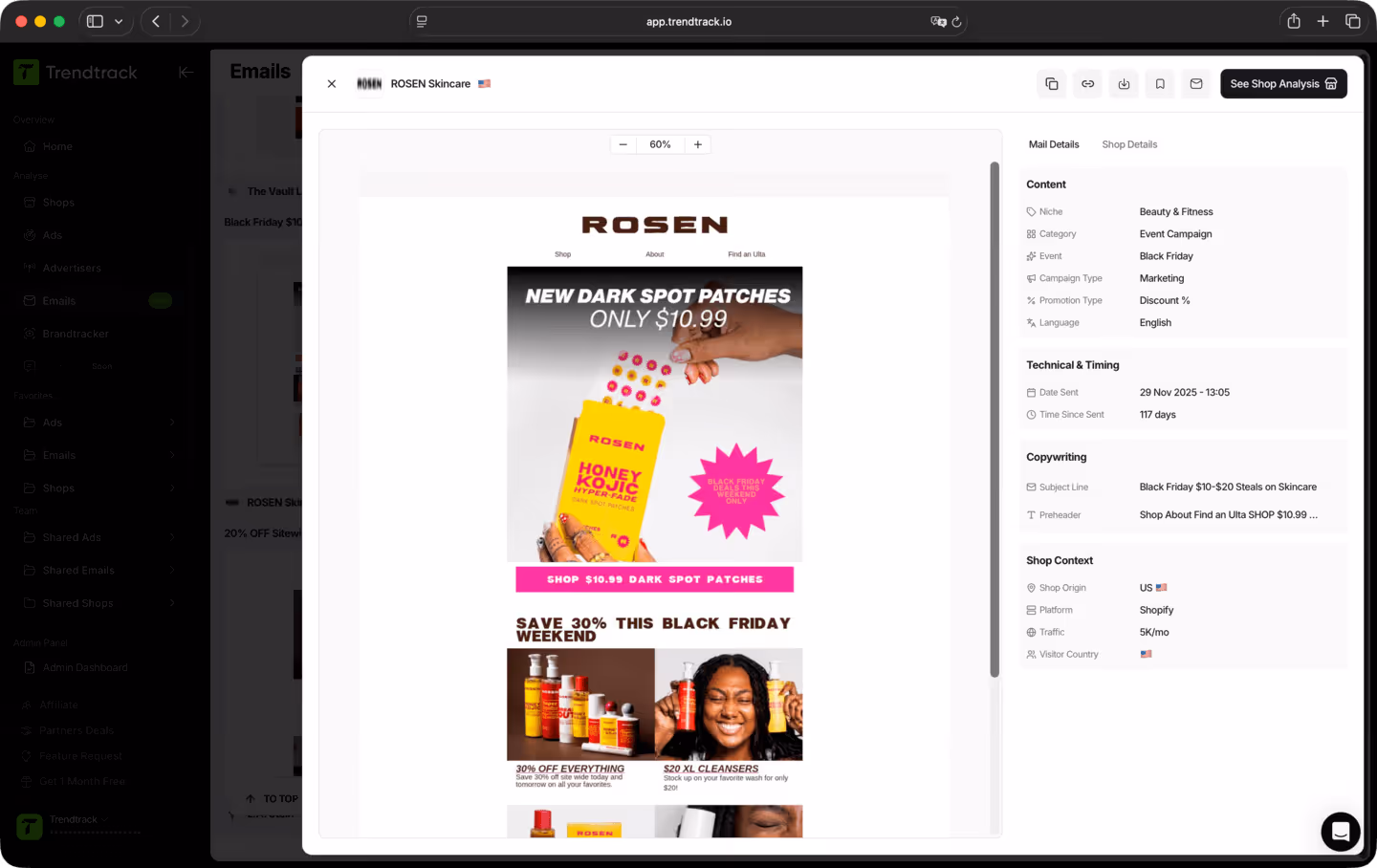Toggle the Safari sidebar
This screenshot has height=868, width=1377.
click(x=95, y=21)
